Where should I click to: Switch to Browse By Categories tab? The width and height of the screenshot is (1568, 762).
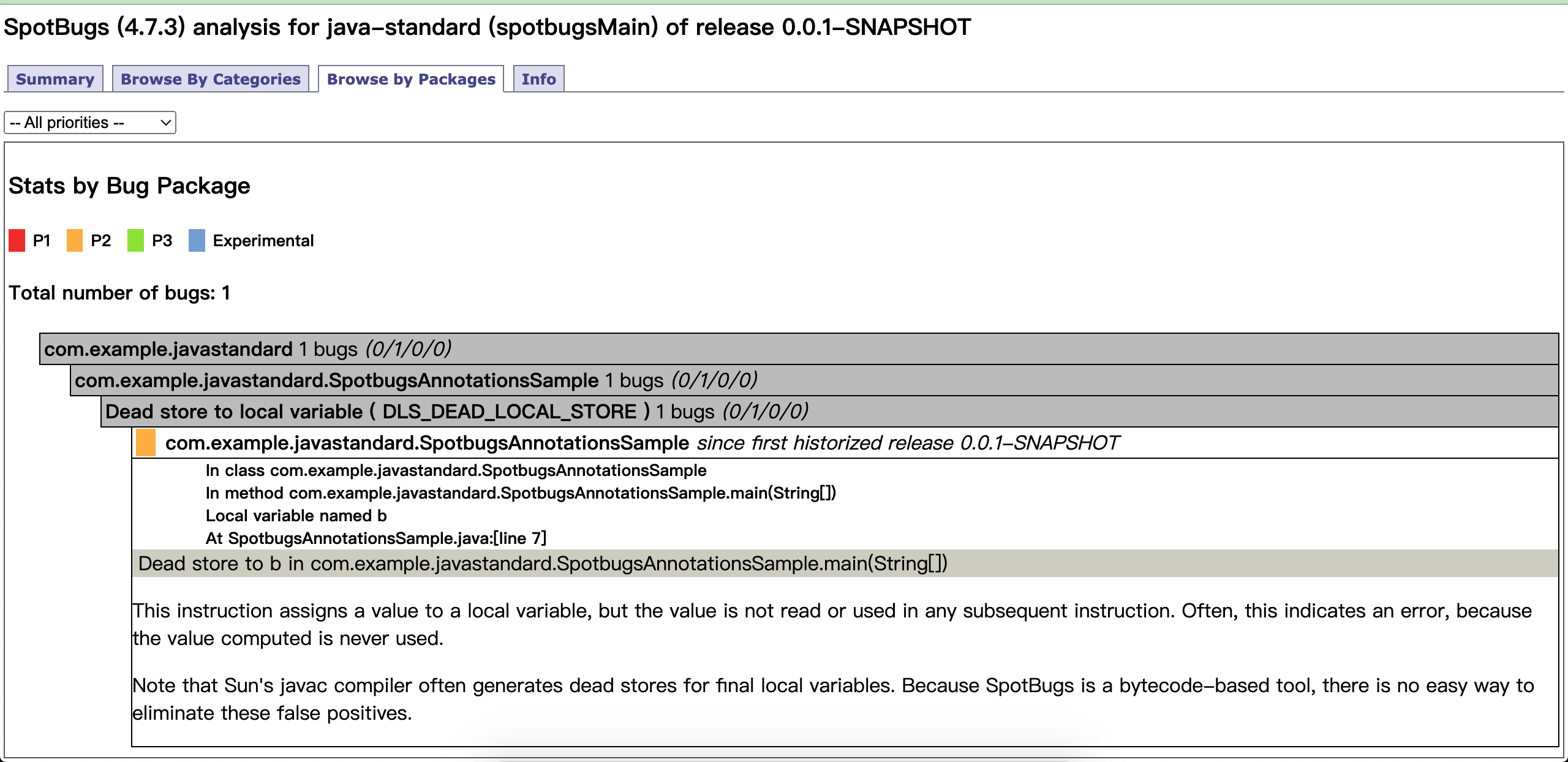[210, 79]
